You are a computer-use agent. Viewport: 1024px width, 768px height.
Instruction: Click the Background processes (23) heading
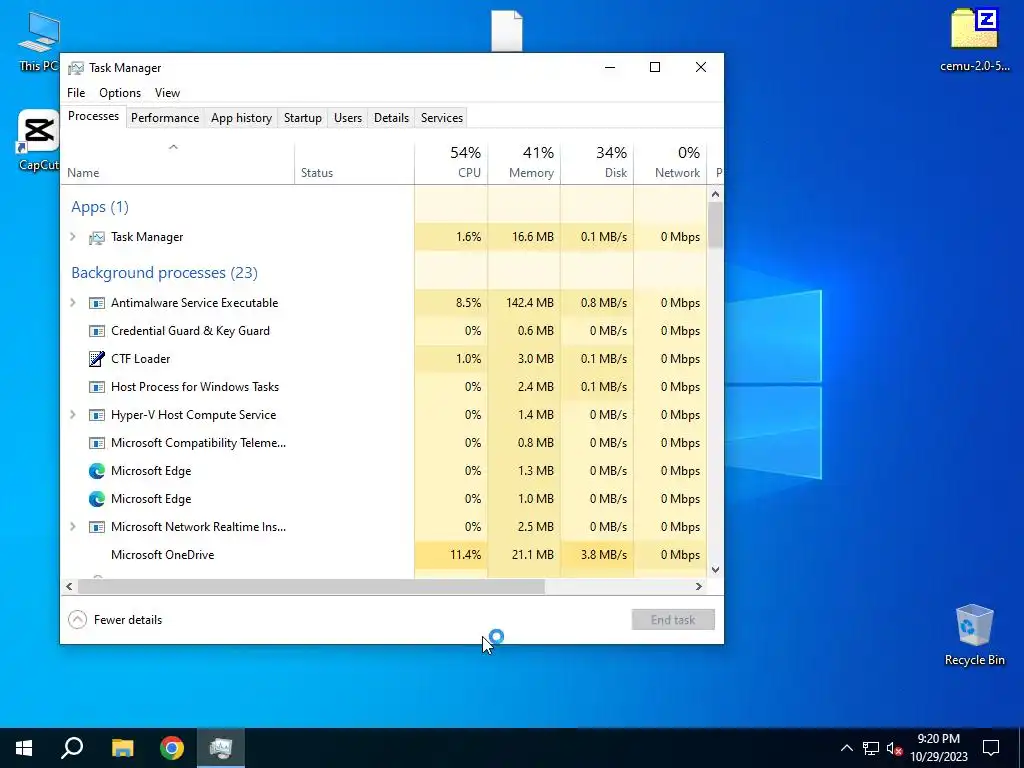[x=165, y=273]
